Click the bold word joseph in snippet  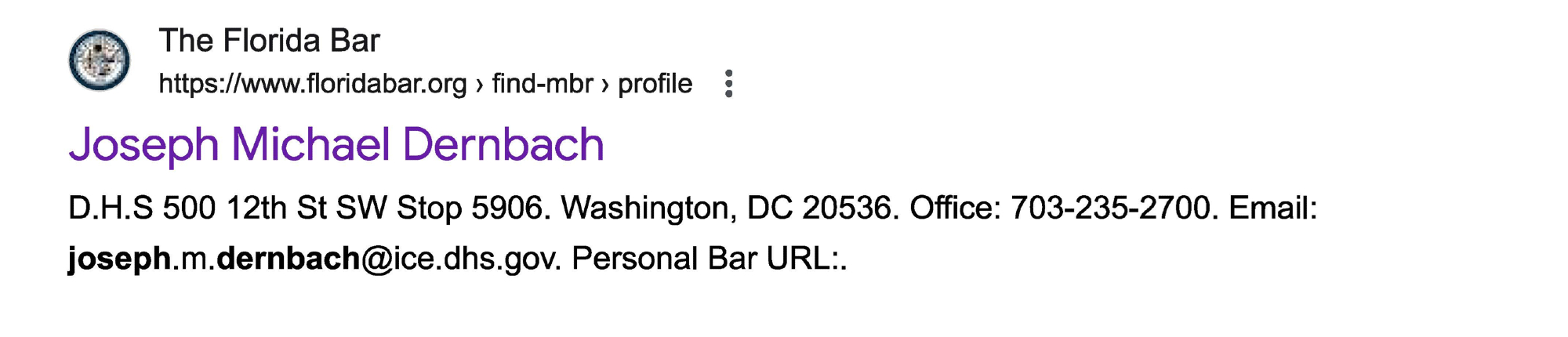tap(119, 259)
